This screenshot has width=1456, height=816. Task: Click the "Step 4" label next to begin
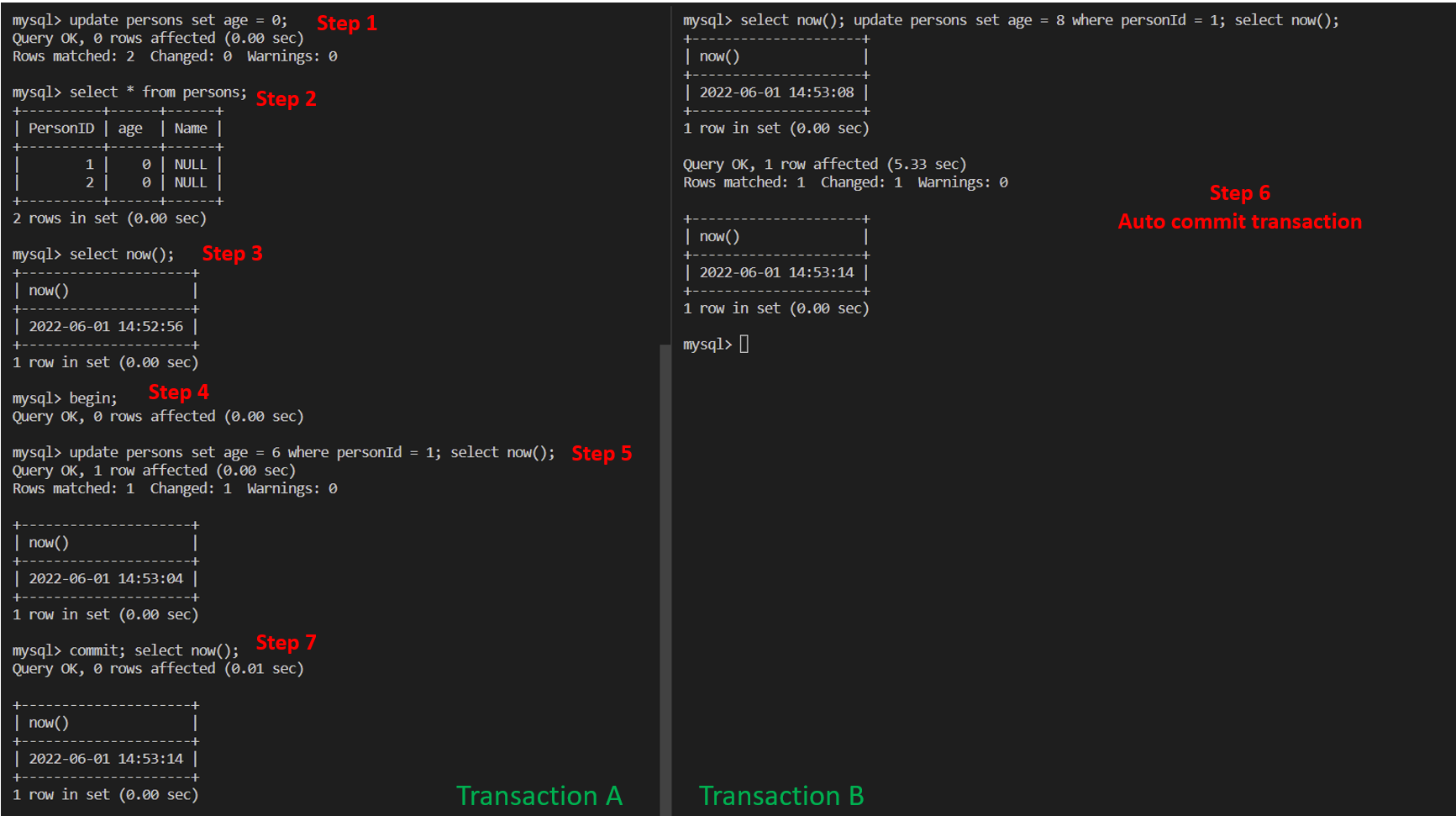pos(178,392)
